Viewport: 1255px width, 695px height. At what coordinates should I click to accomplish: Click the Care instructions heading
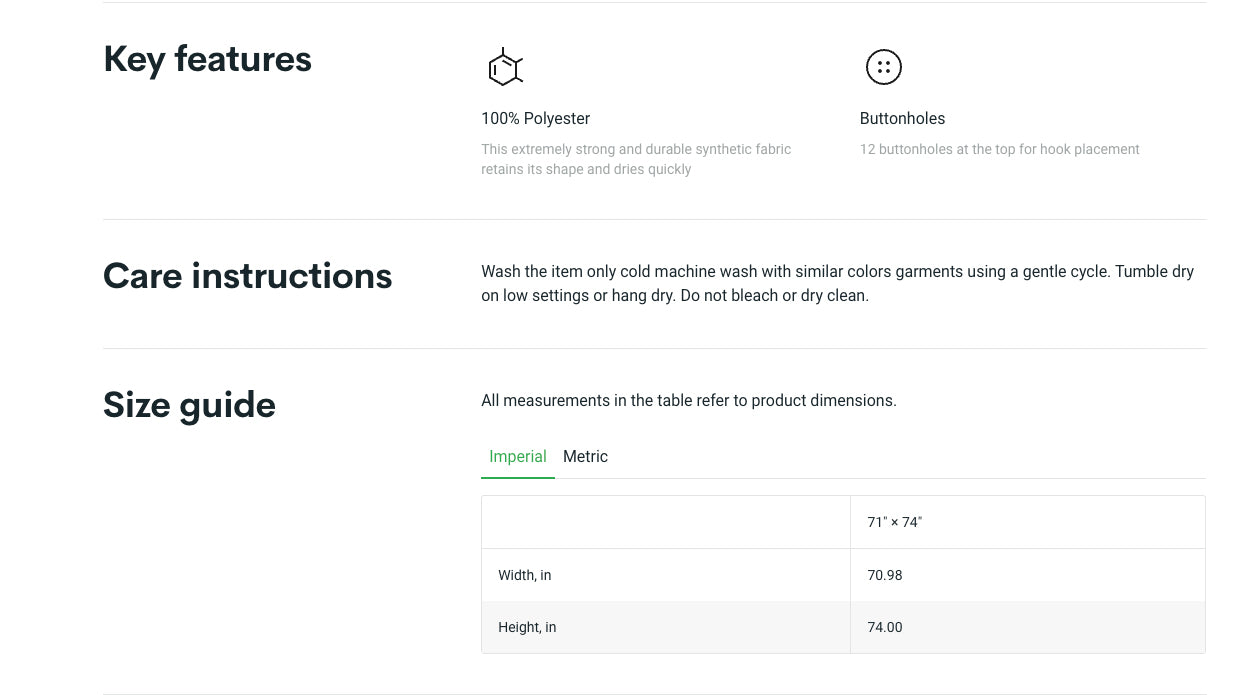pos(247,276)
